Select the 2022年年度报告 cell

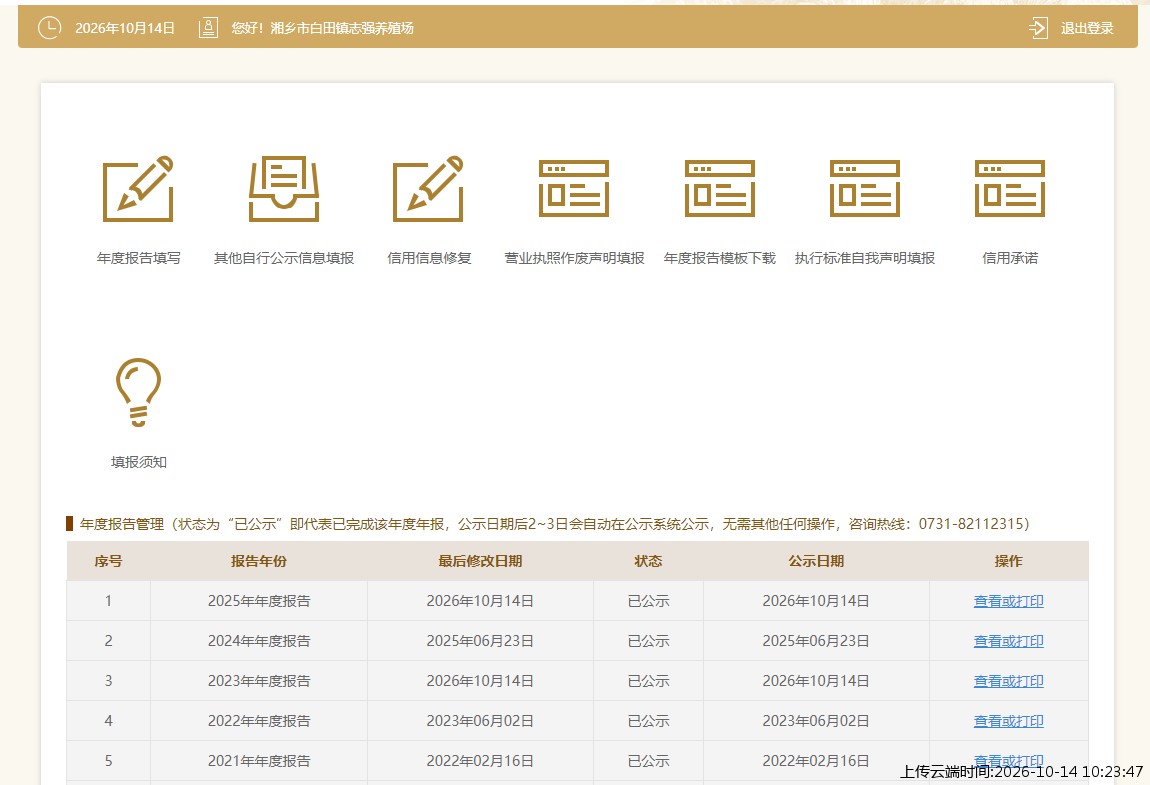[259, 720]
